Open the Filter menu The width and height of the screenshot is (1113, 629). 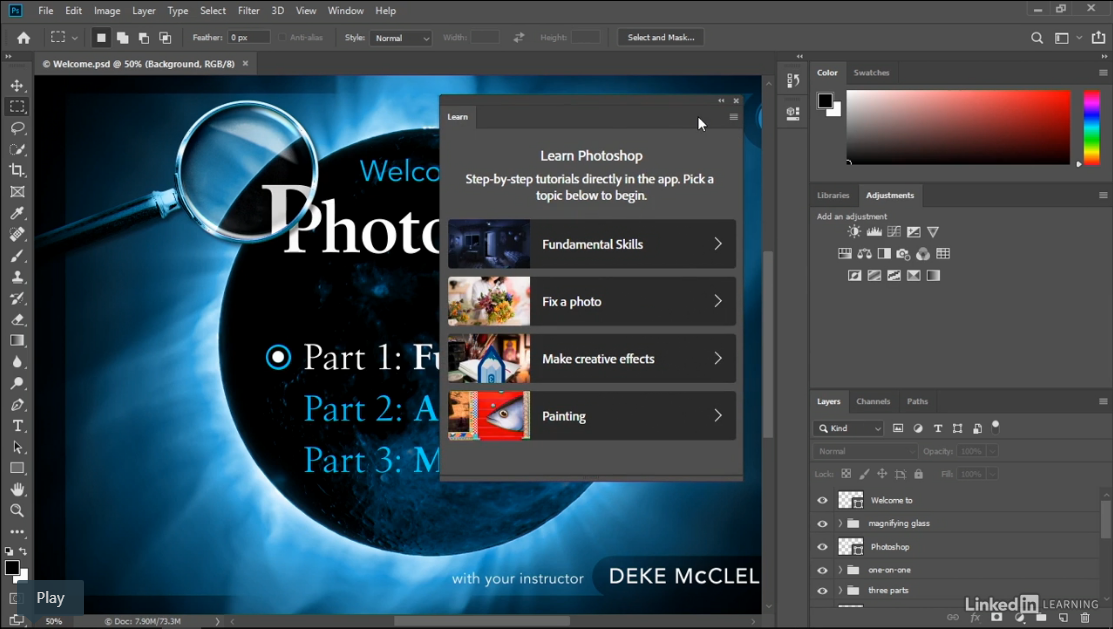(x=248, y=11)
